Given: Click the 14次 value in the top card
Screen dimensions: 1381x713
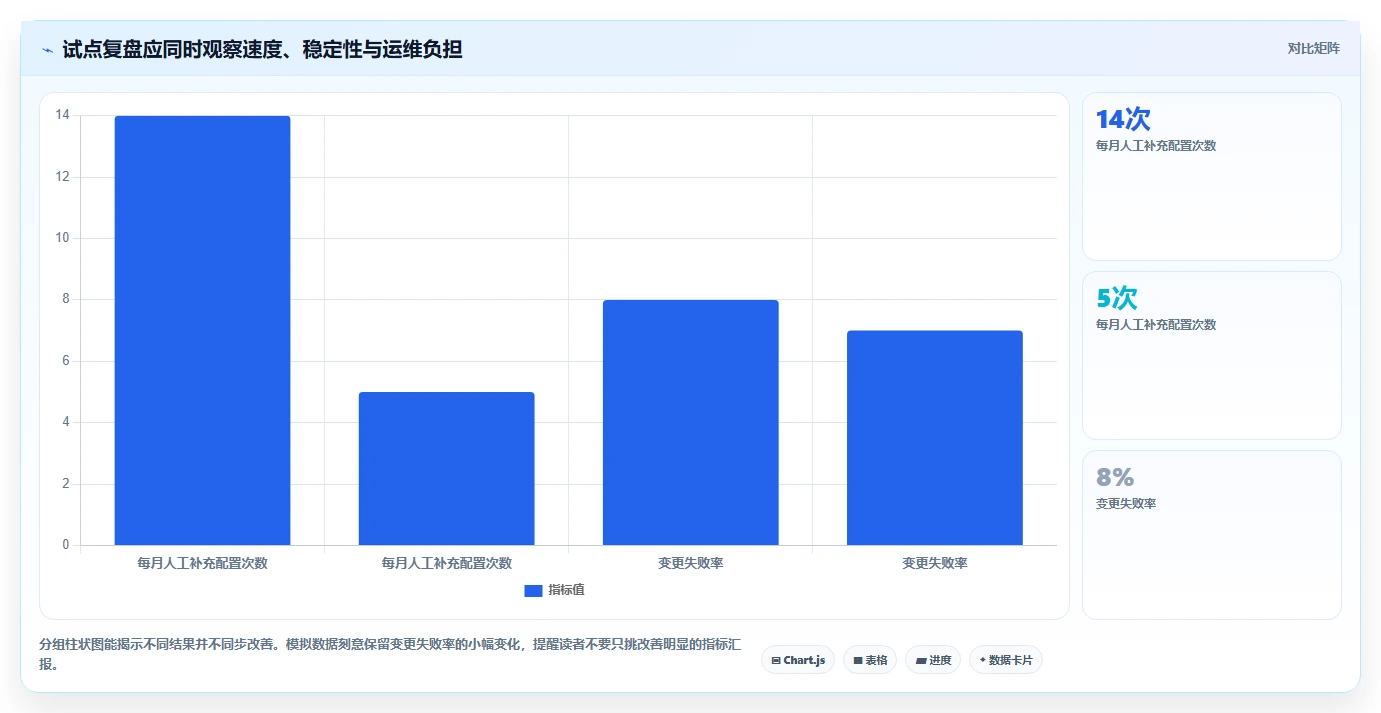Looking at the screenshot, I should pos(1123,119).
